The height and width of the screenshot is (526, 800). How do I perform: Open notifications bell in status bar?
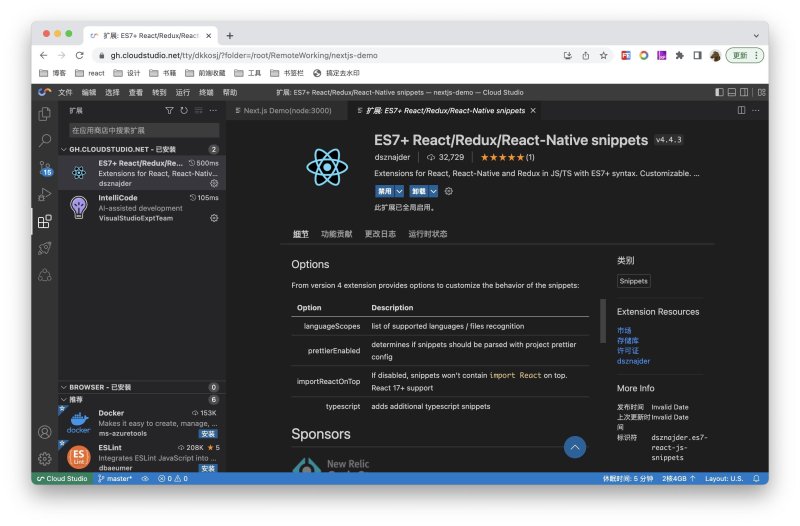756,479
